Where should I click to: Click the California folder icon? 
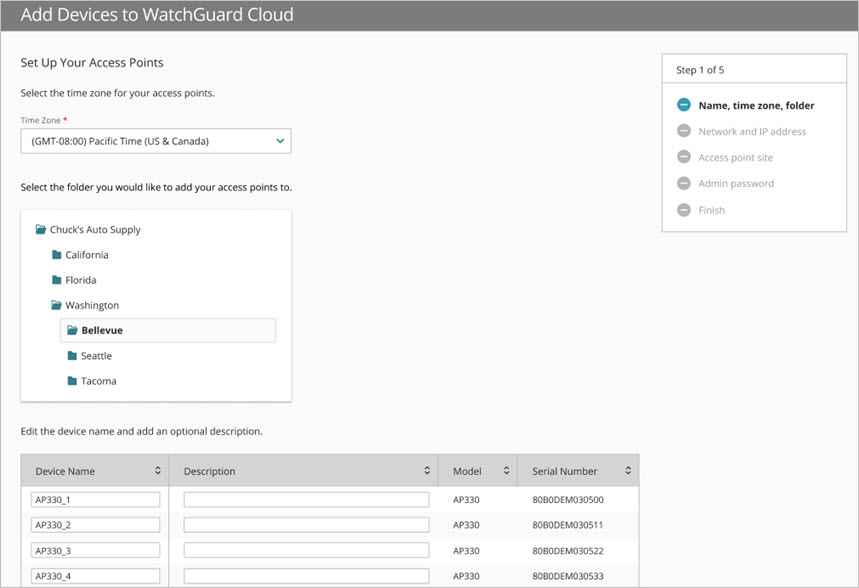click(x=55, y=254)
